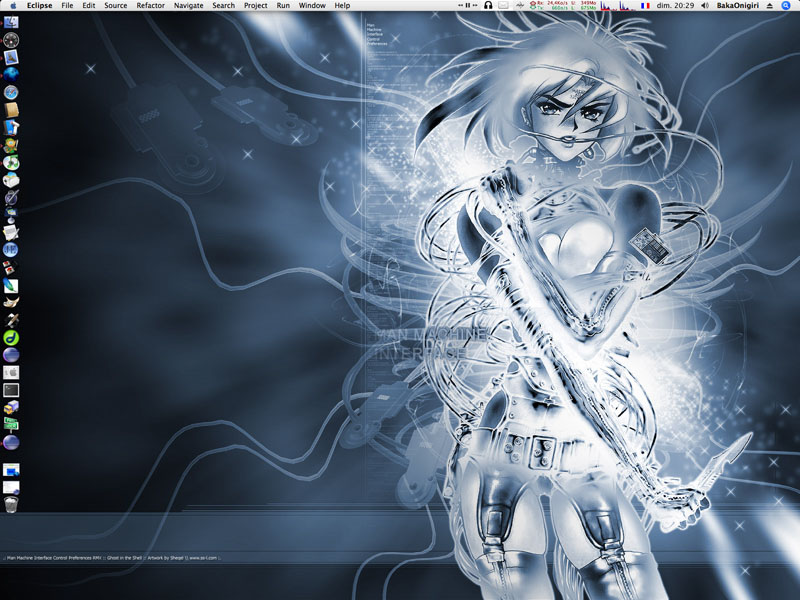This screenshot has width=800, height=600.
Task: Open the network Rx/Tx monitor menu
Action: (563, 6)
